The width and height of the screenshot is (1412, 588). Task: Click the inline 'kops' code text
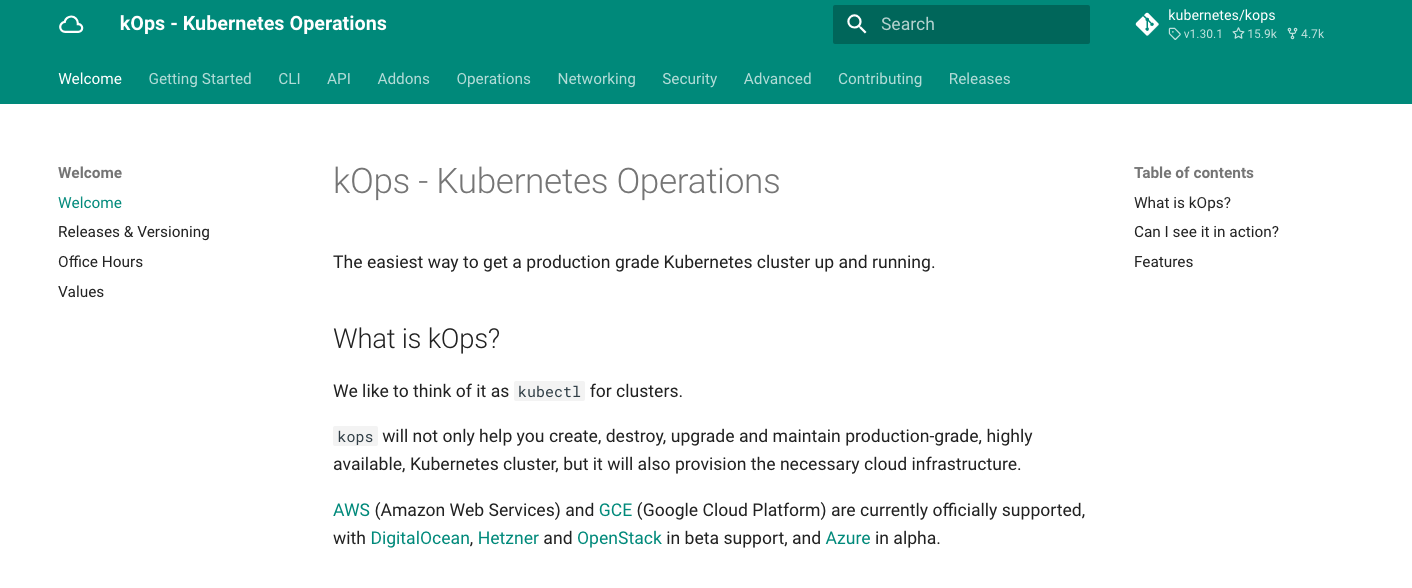coord(355,437)
